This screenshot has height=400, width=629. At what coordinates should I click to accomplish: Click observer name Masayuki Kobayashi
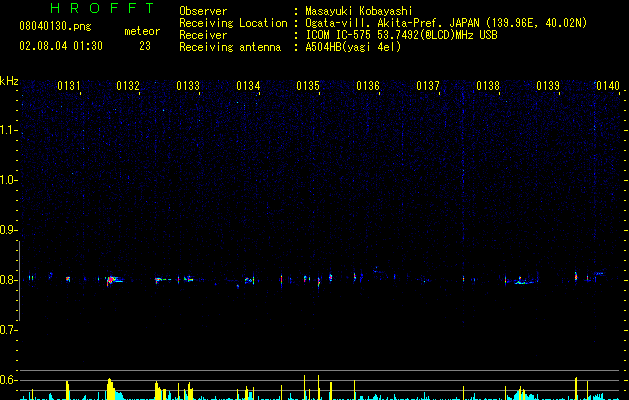click(x=359, y=11)
